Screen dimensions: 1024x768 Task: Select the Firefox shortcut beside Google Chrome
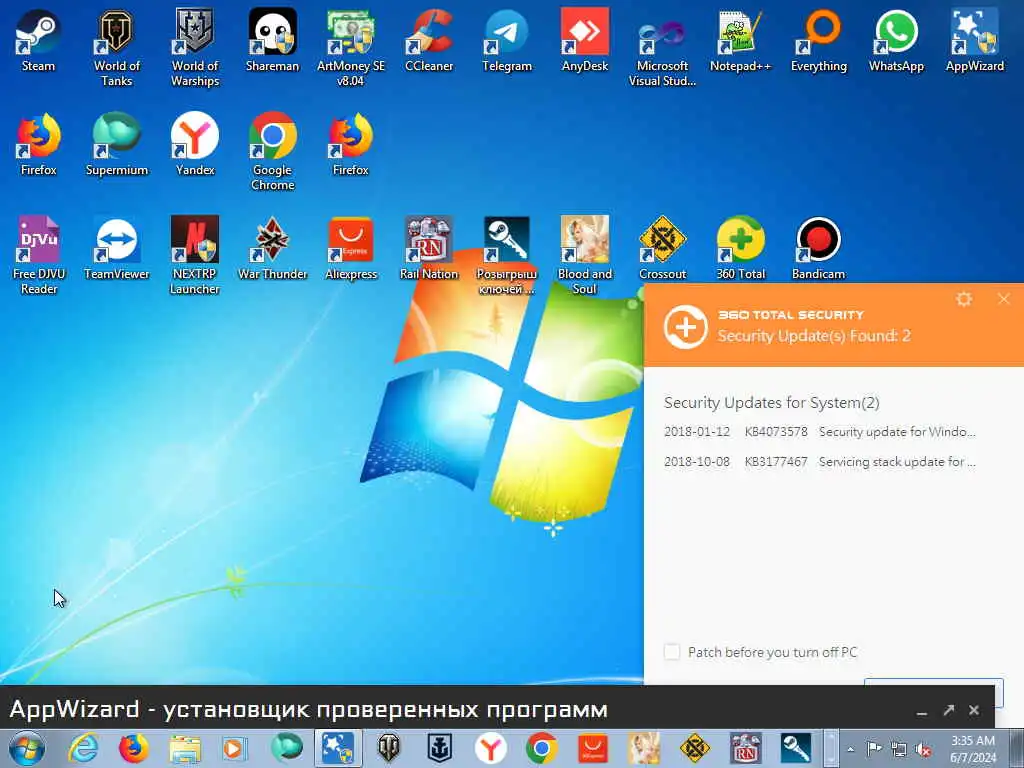pos(351,144)
